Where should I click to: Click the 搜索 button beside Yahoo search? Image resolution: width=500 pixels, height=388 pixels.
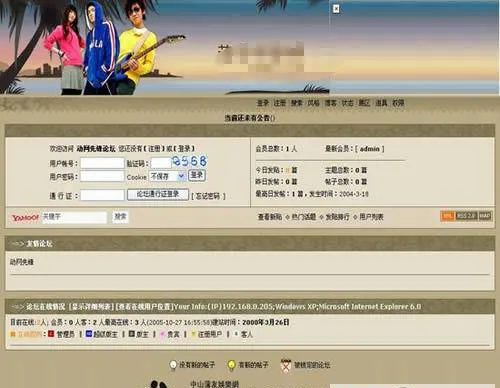pyautogui.click(x=120, y=217)
